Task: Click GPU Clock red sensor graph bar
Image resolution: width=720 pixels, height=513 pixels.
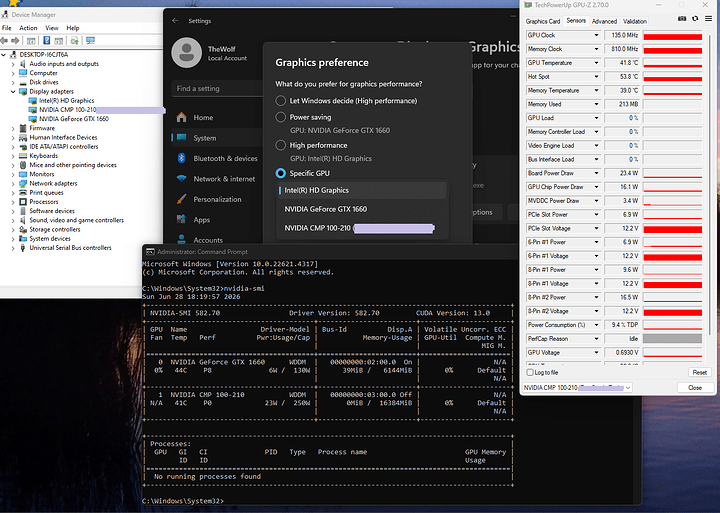Action: pos(673,35)
